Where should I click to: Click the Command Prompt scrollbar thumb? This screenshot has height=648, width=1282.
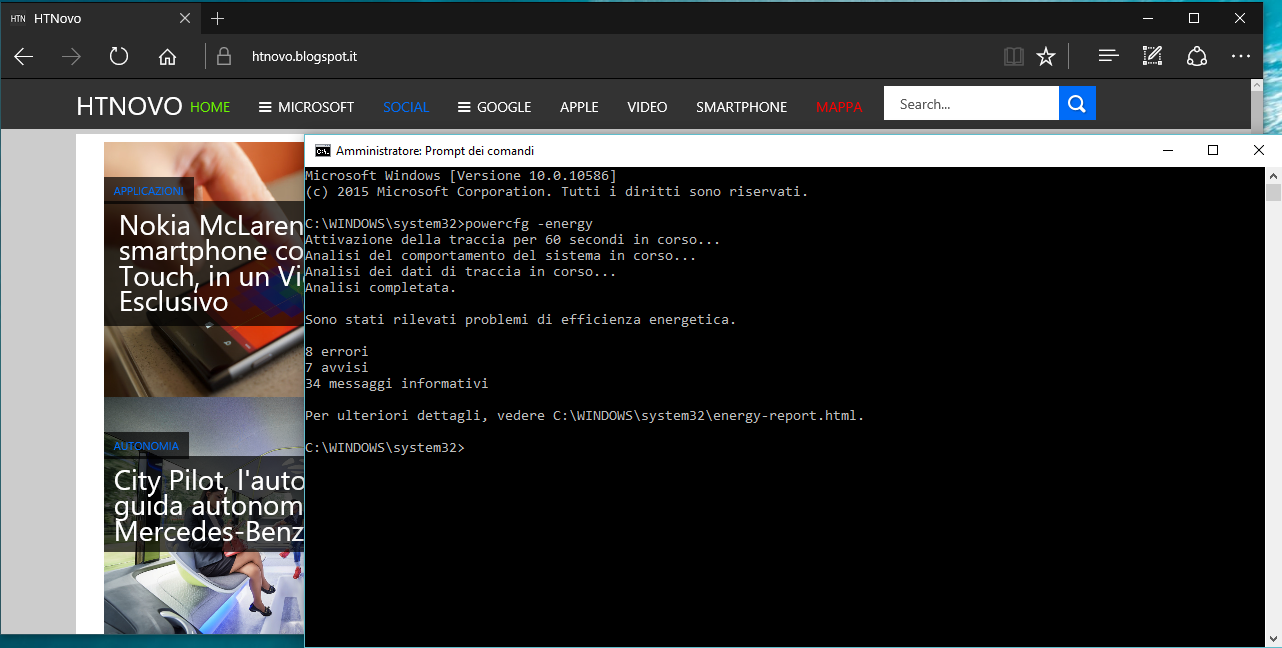click(x=1273, y=193)
